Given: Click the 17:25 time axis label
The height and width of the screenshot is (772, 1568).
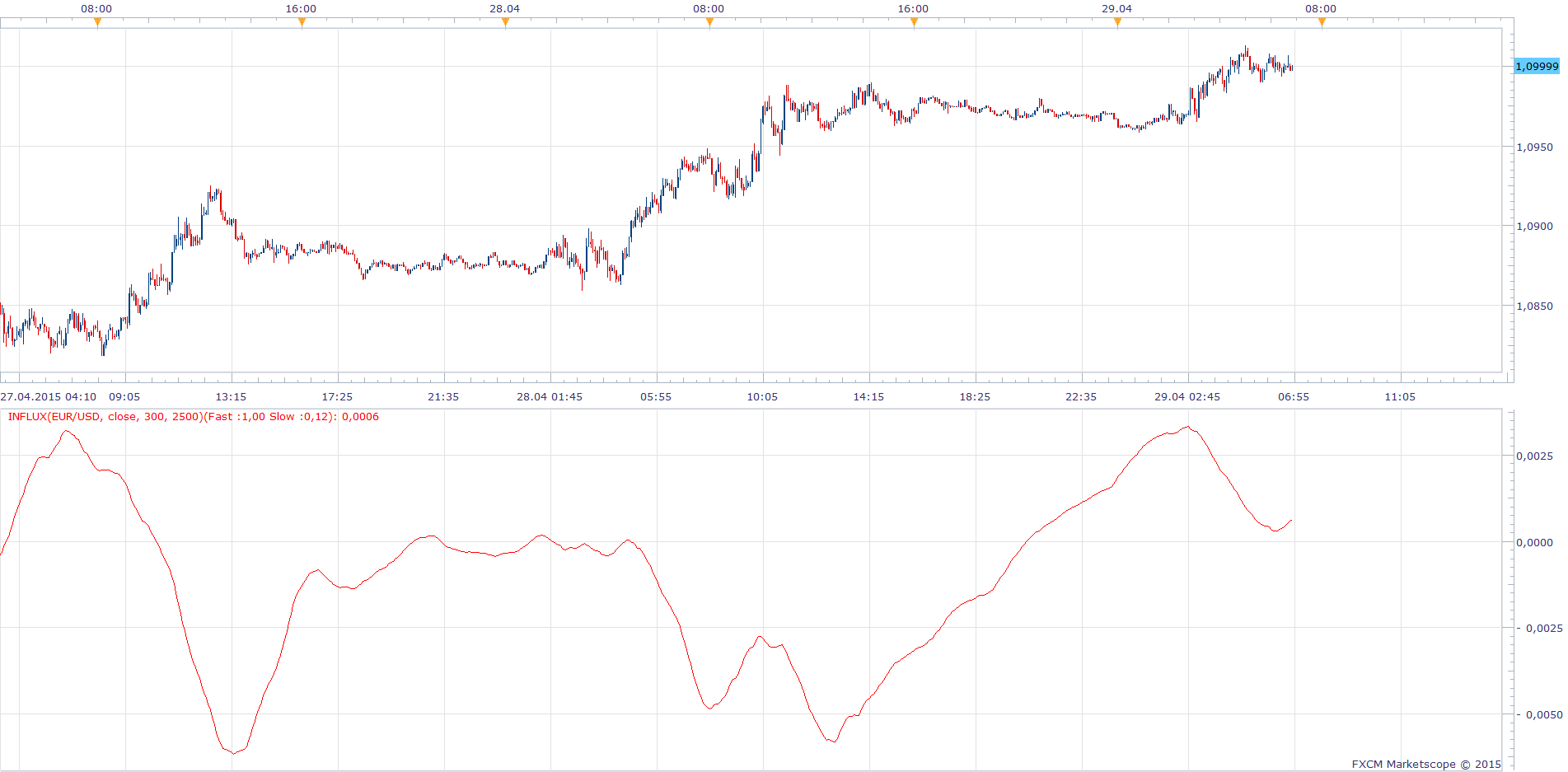Looking at the screenshot, I should 337,397.
